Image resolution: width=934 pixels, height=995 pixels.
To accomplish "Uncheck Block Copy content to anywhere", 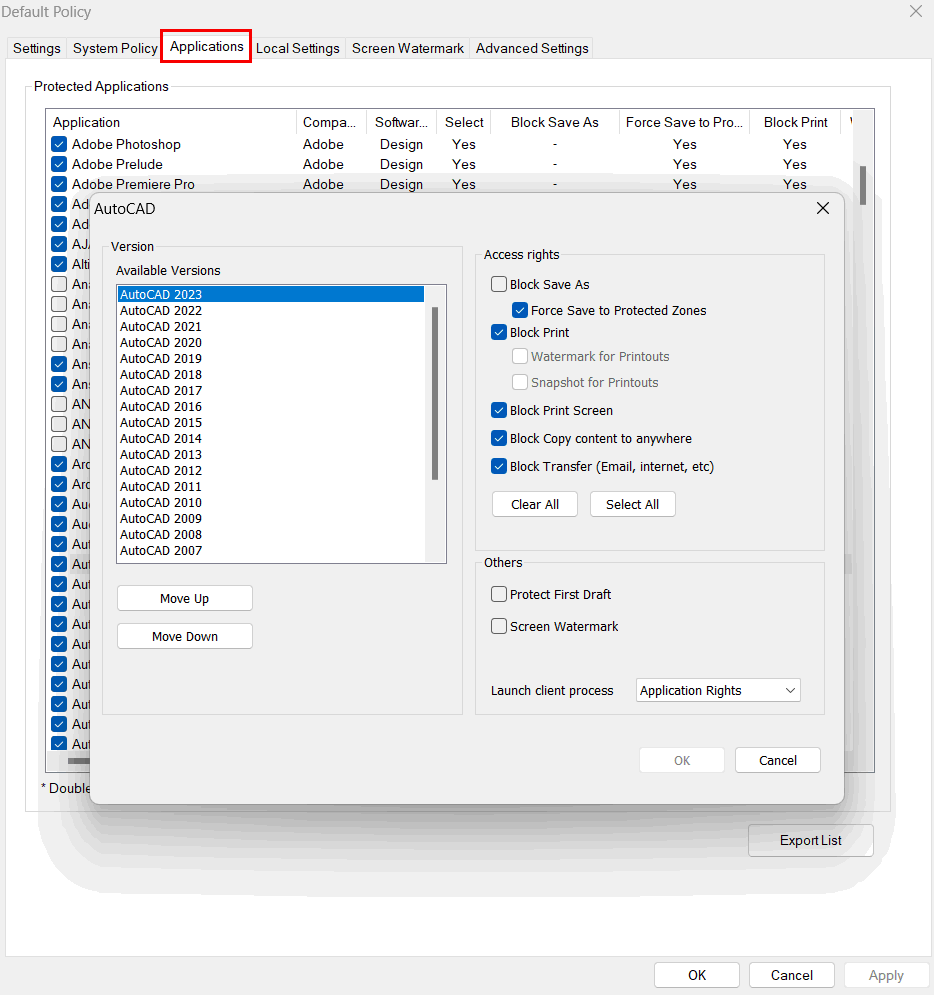I will point(499,439).
